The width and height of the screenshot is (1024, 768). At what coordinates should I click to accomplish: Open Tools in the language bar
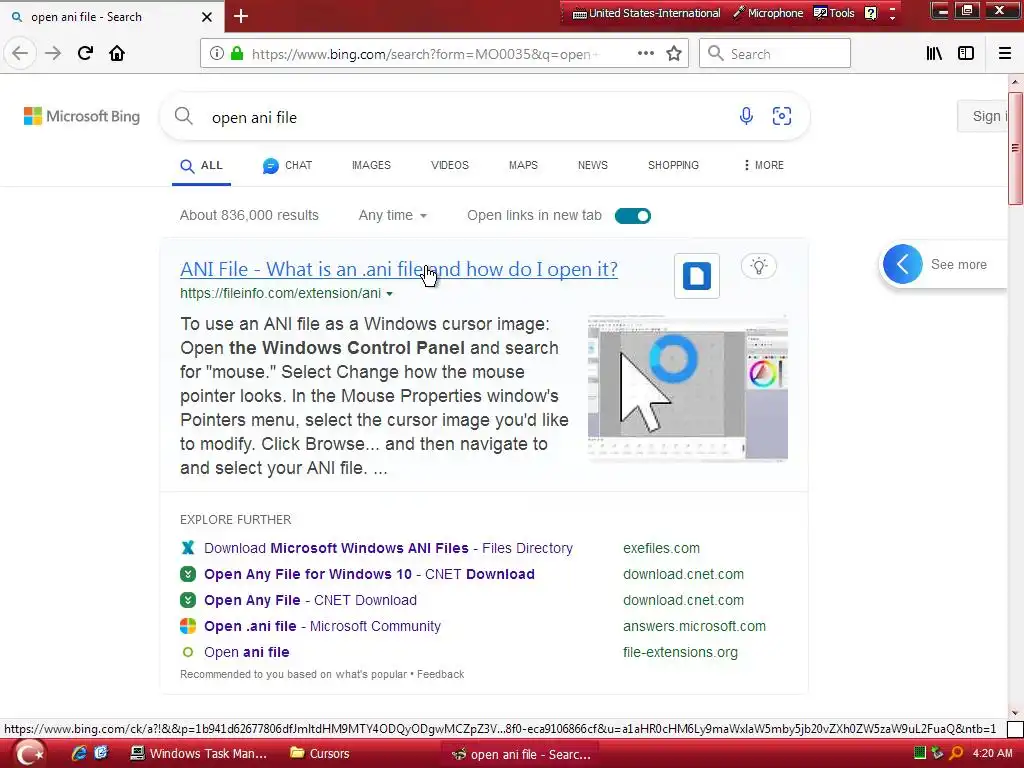(x=834, y=13)
